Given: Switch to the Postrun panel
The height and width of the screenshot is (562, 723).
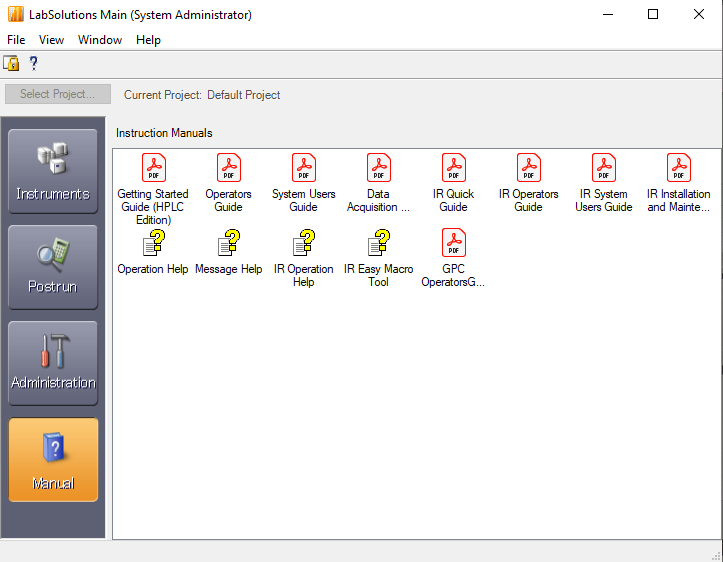Looking at the screenshot, I should tap(53, 267).
